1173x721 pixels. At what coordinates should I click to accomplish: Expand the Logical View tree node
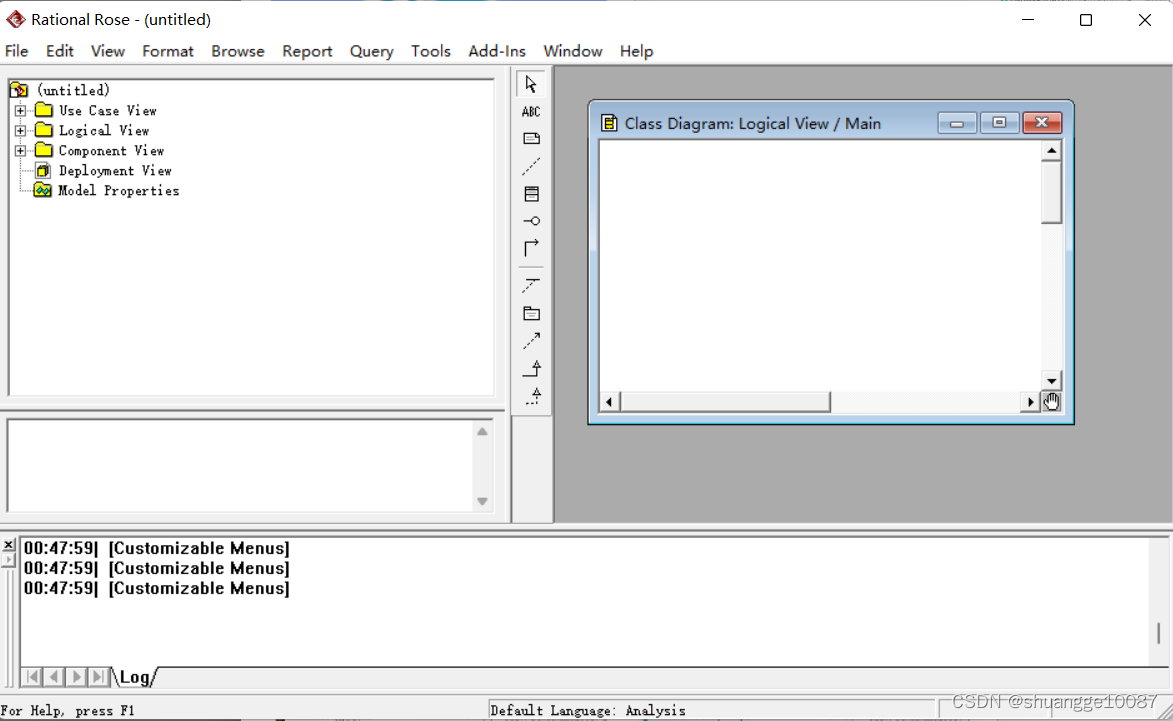(20, 131)
